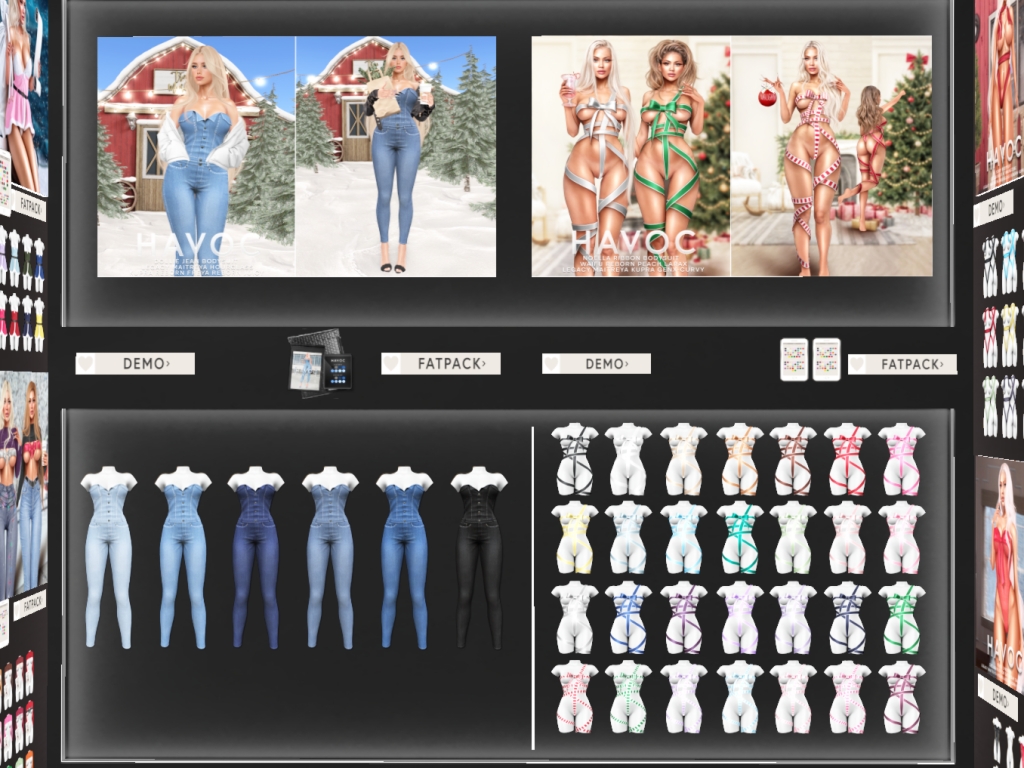This screenshot has height=768, width=1024.
Task: Click the jeans bodysuit HUD package icon
Action: pos(320,361)
